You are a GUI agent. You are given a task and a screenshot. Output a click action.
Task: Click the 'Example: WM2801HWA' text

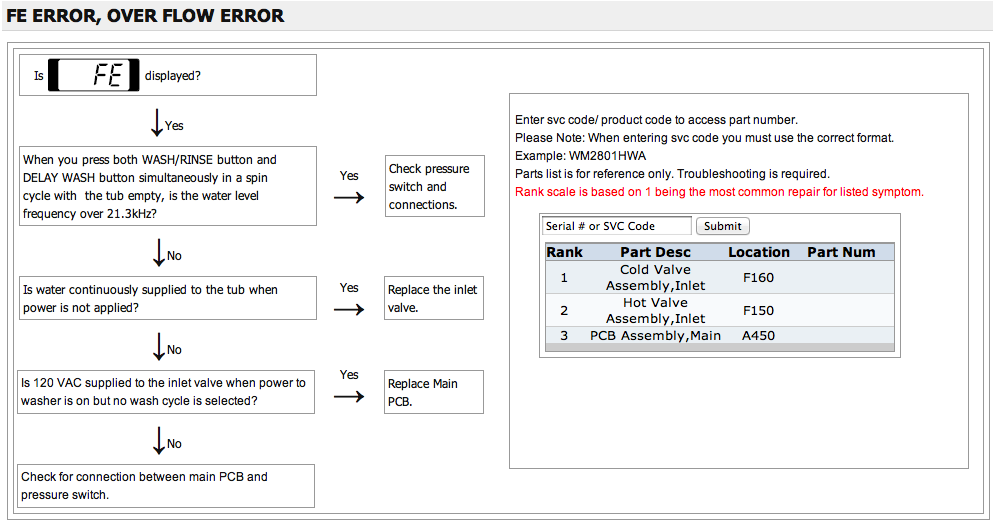(x=580, y=156)
